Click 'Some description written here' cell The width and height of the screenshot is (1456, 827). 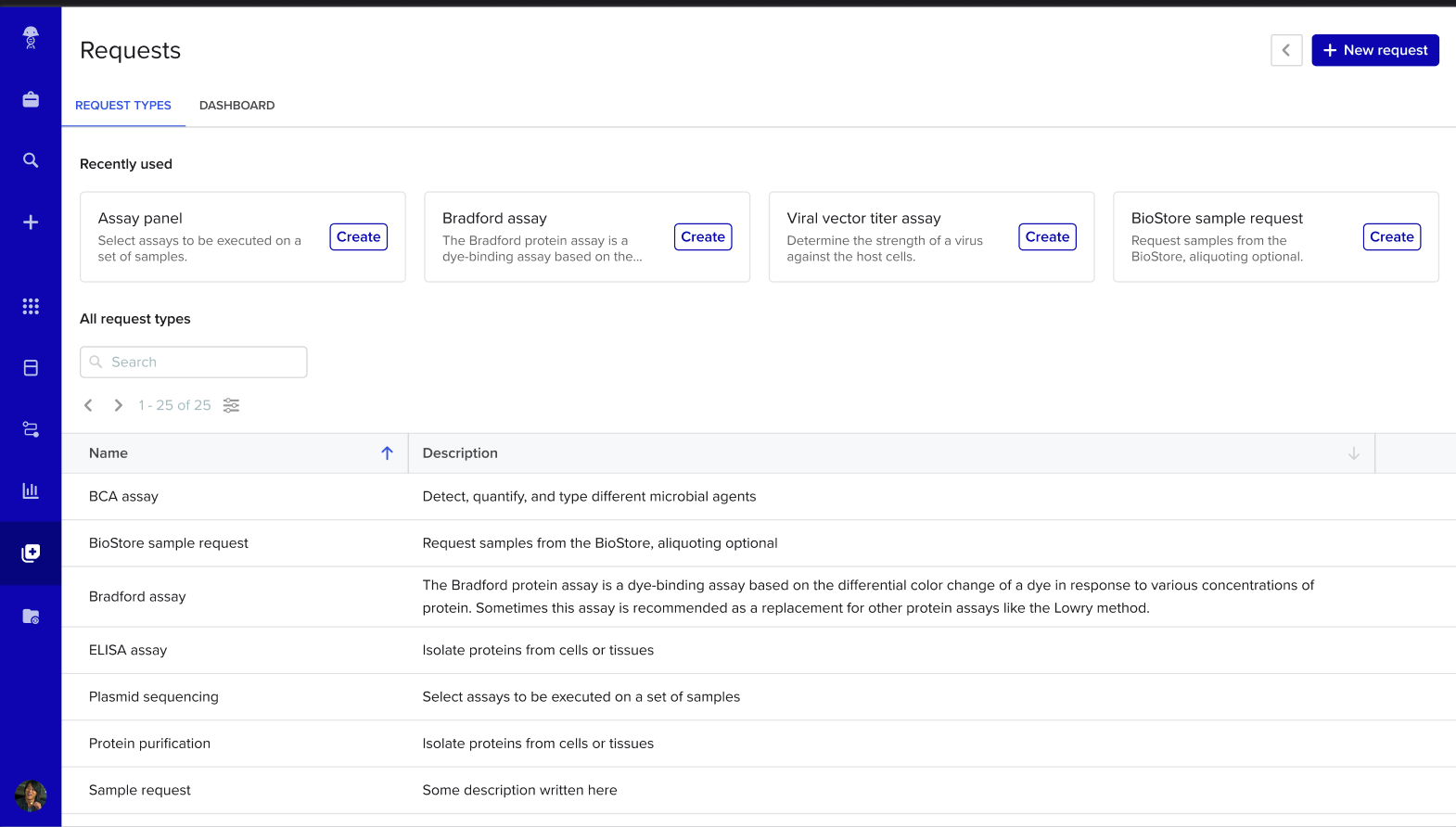519,790
